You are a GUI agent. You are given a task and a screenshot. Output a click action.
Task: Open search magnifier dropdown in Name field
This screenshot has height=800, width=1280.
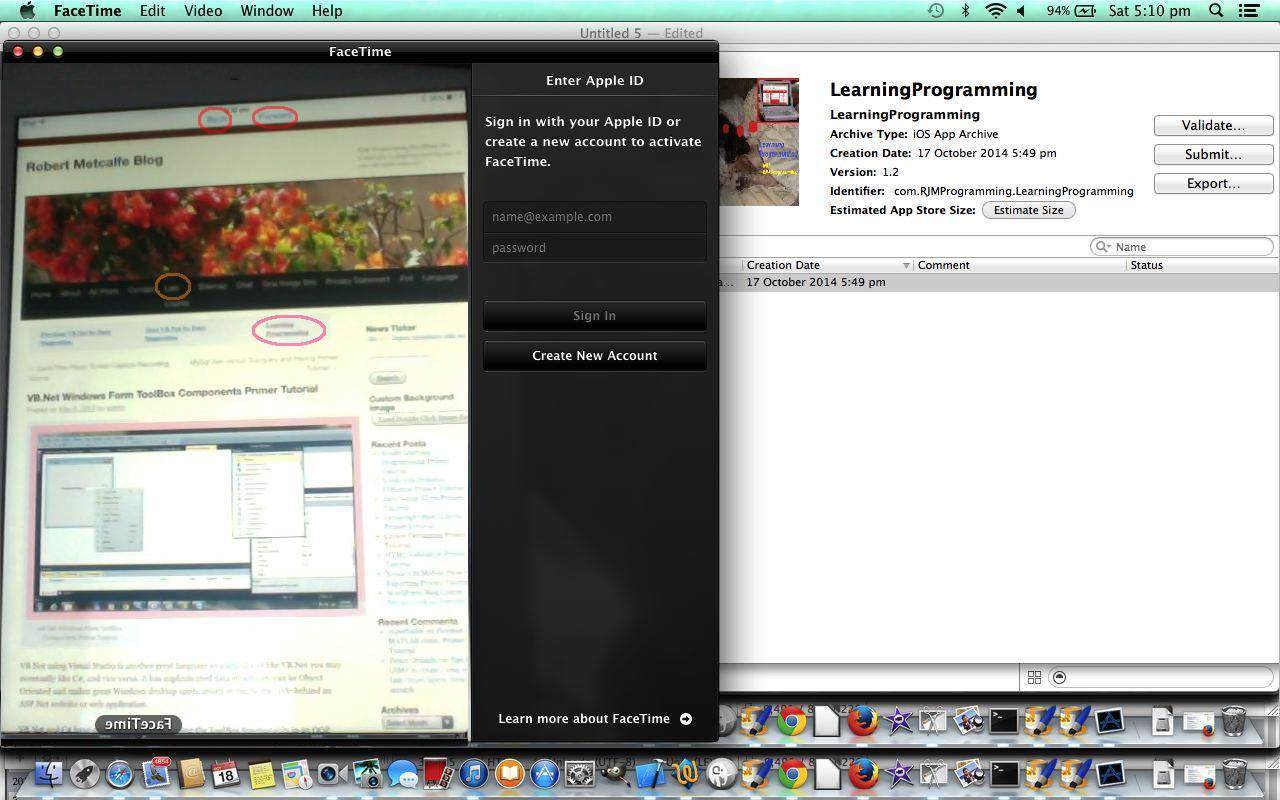(x=1103, y=247)
